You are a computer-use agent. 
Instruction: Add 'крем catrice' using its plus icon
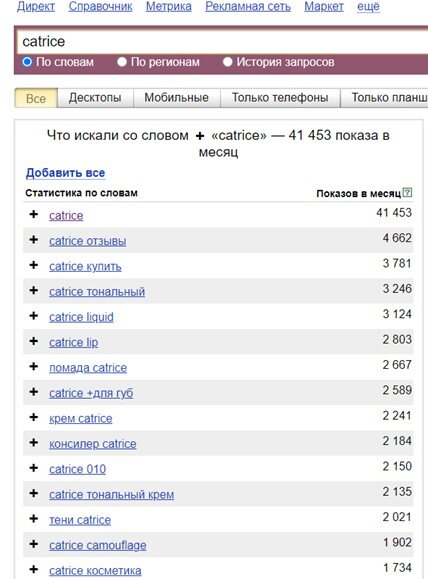tap(34, 417)
